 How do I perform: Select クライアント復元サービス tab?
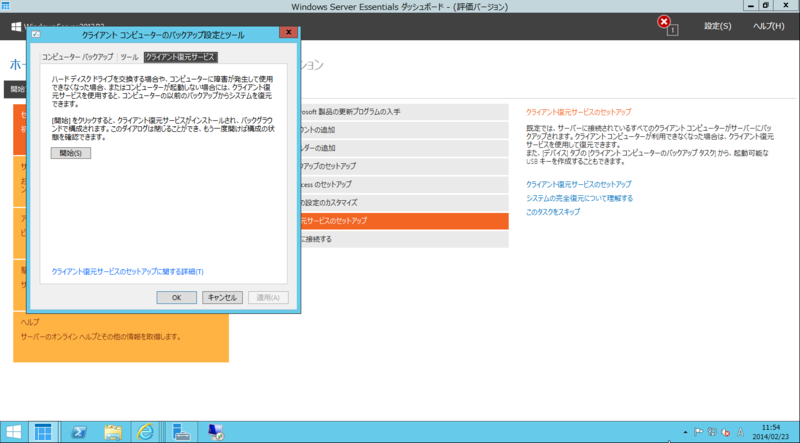tap(180, 57)
